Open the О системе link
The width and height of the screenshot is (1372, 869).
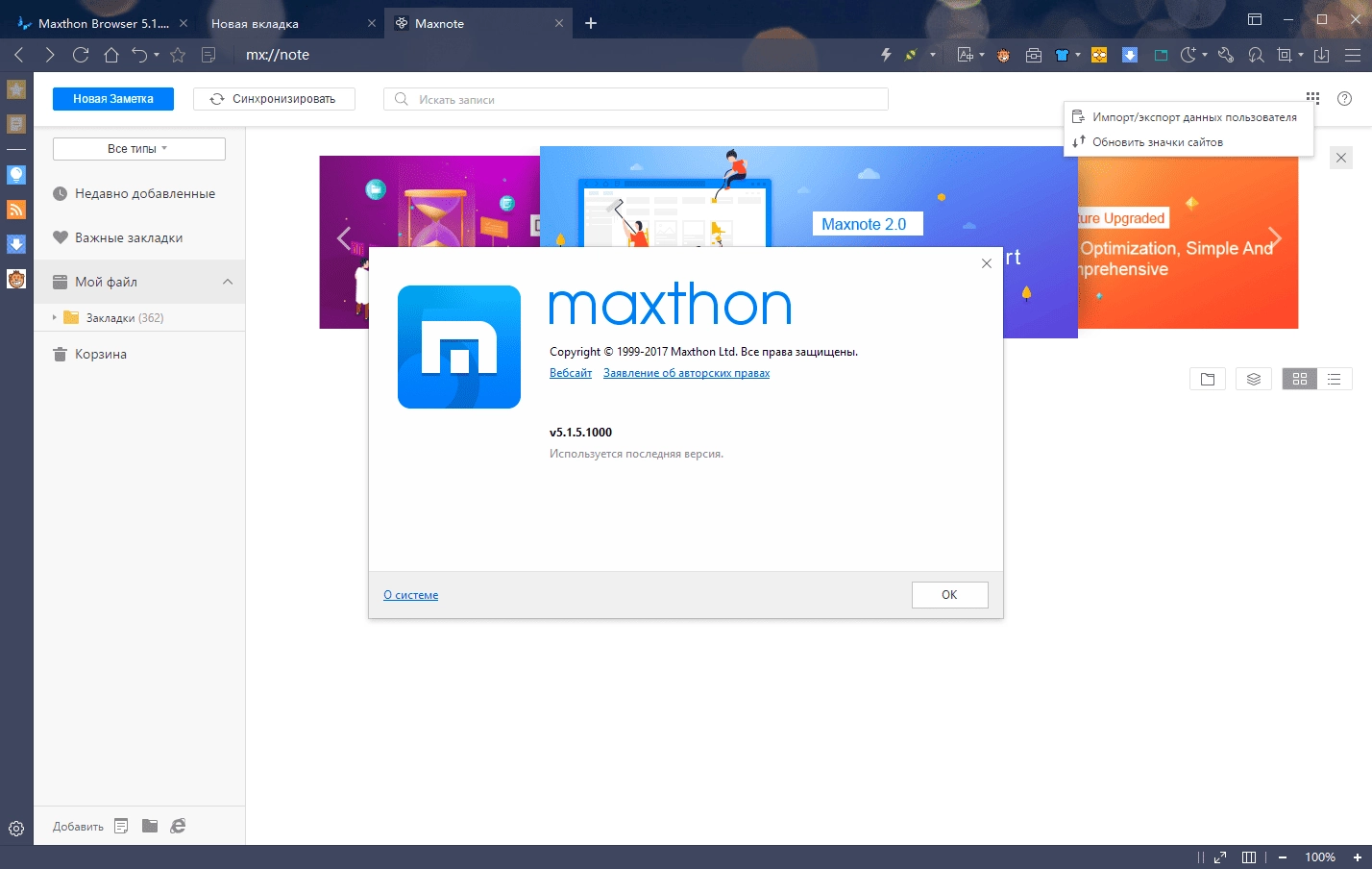[x=410, y=595]
